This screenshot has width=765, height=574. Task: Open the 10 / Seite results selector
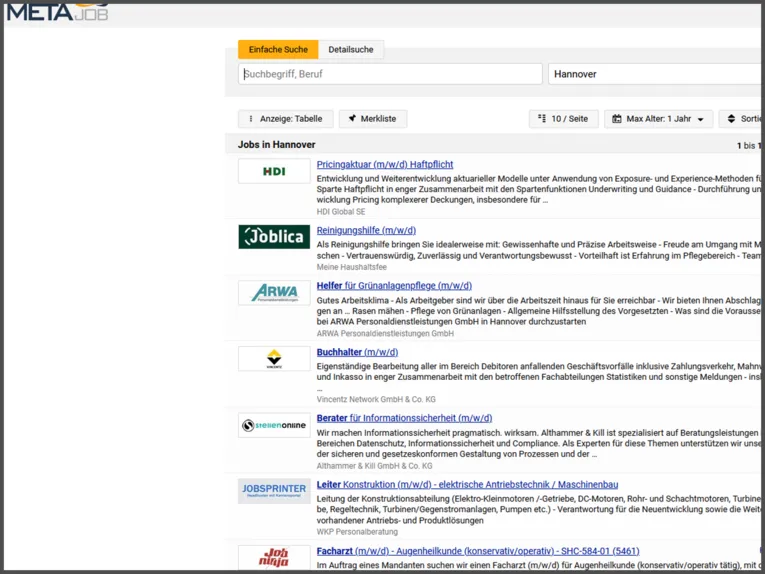click(x=564, y=119)
